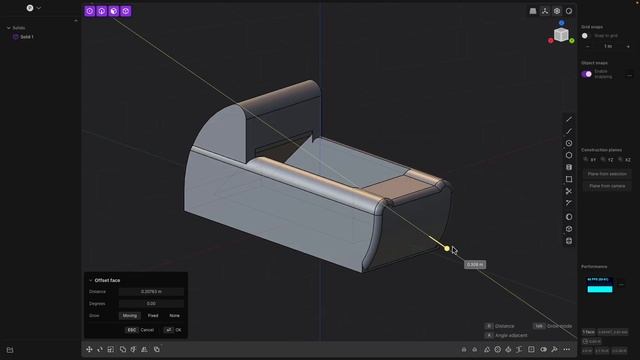The width and height of the screenshot is (640, 360).
Task: Select the Scale tool in bottom toolbar
Action: point(111,349)
